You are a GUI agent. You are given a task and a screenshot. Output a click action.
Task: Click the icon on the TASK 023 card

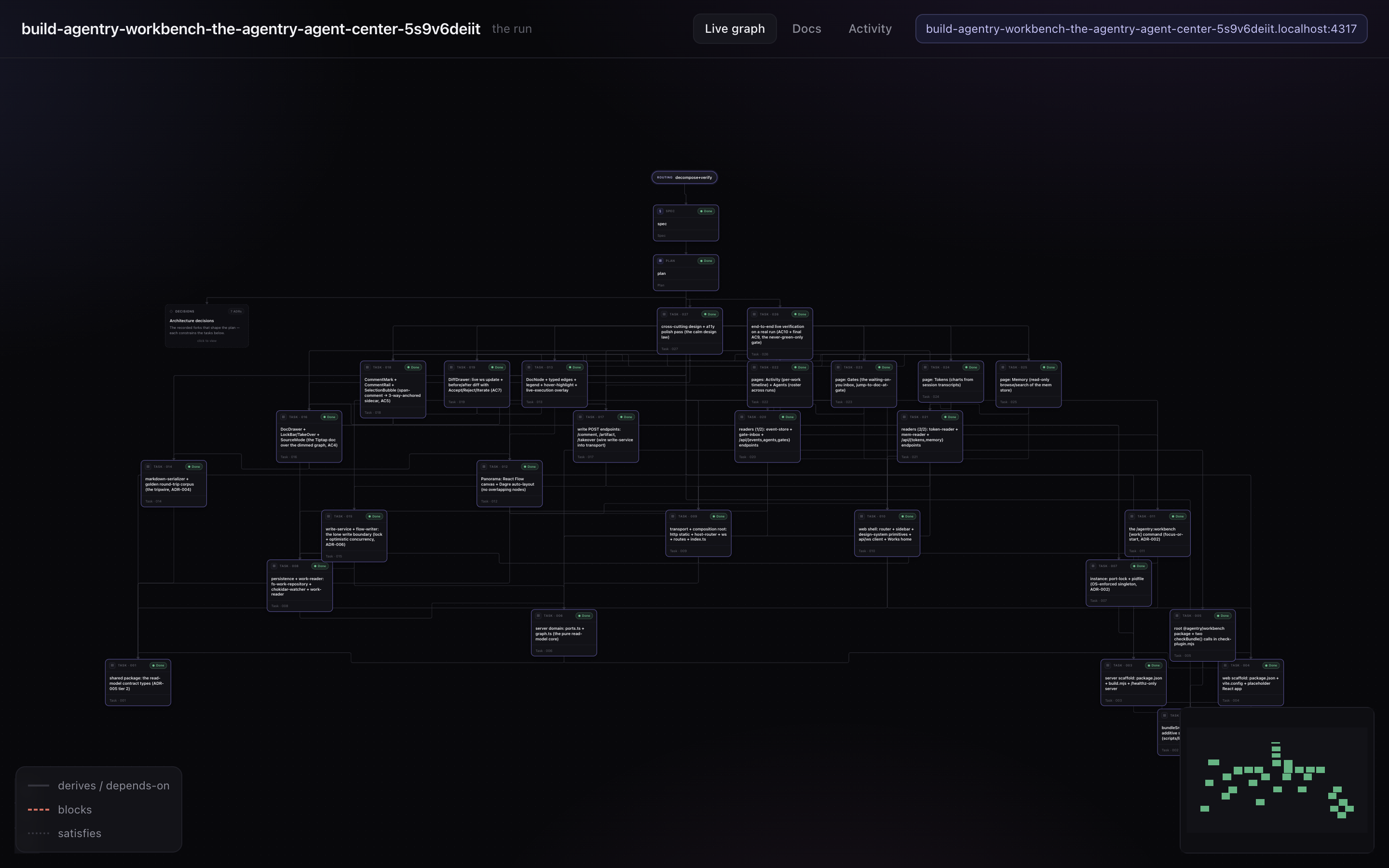click(838, 367)
